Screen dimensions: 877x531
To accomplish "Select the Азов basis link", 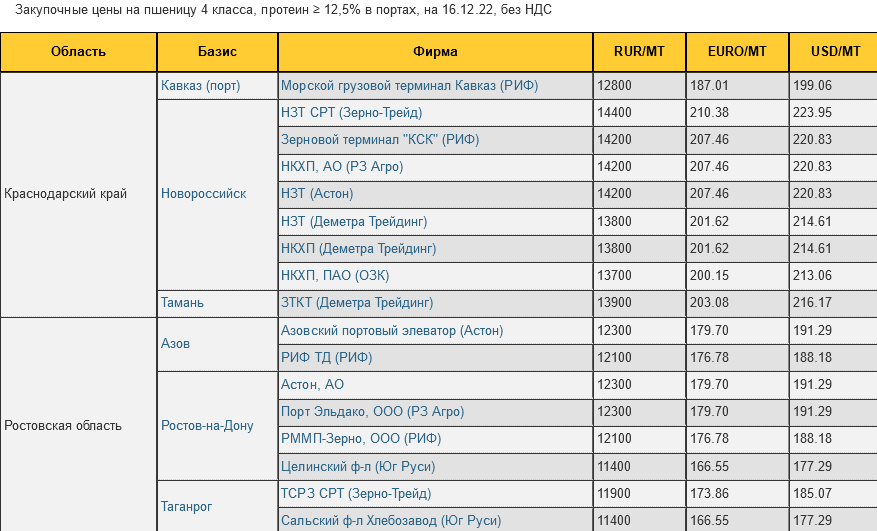I will tap(176, 343).
